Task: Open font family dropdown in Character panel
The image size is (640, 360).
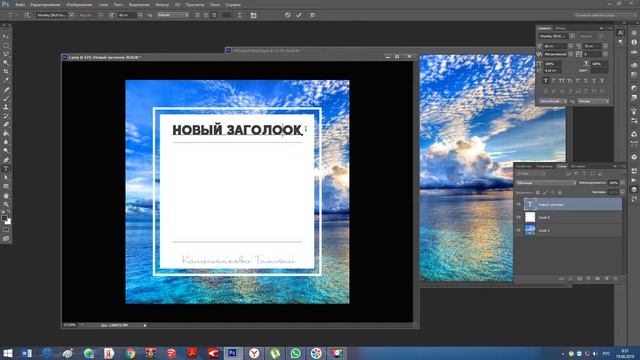Action: click(572, 36)
